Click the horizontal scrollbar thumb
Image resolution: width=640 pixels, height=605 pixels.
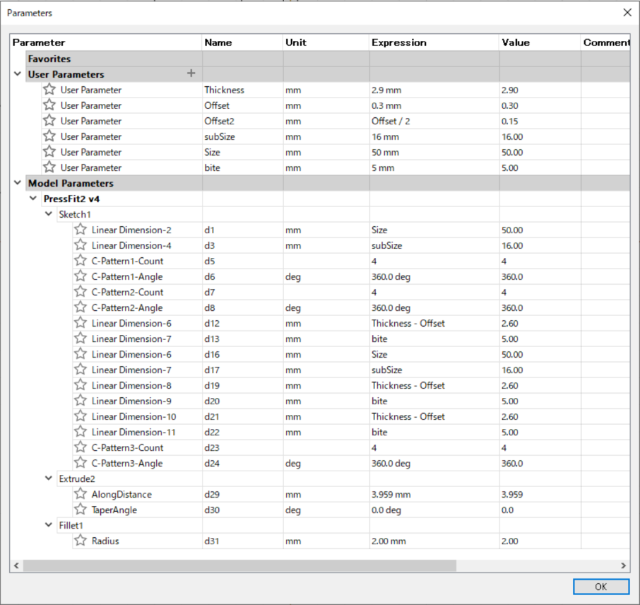(x=240, y=566)
